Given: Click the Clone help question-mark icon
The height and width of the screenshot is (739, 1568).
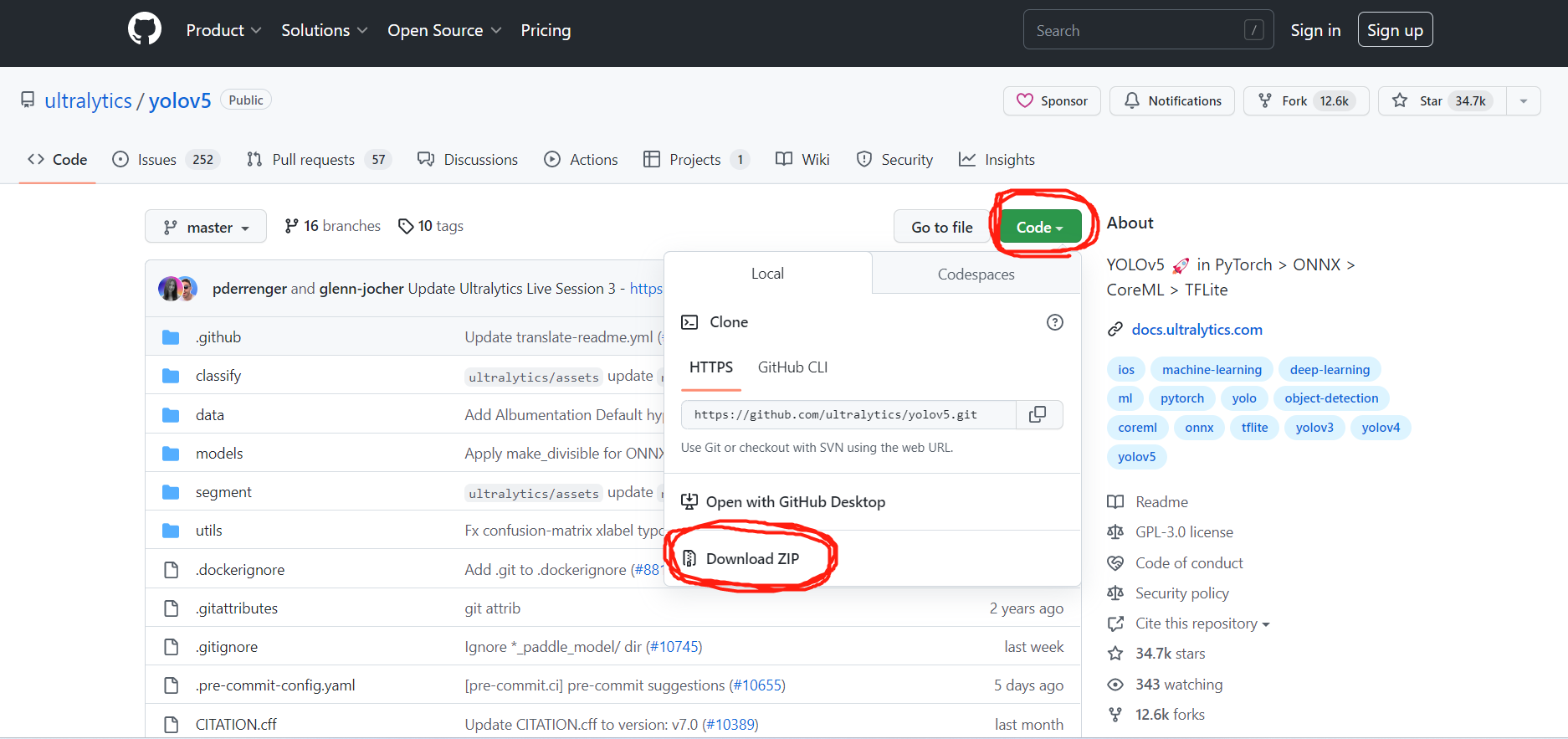Looking at the screenshot, I should click(1055, 322).
